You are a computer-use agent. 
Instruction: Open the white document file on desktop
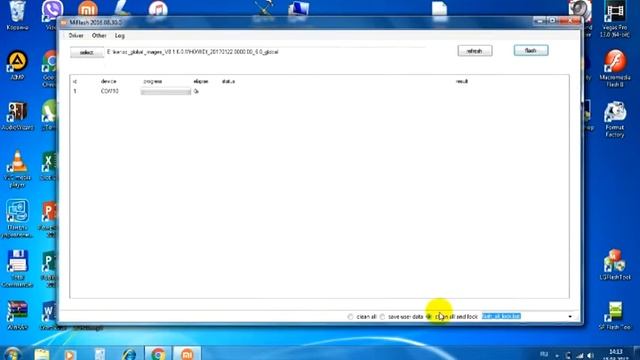point(440,8)
